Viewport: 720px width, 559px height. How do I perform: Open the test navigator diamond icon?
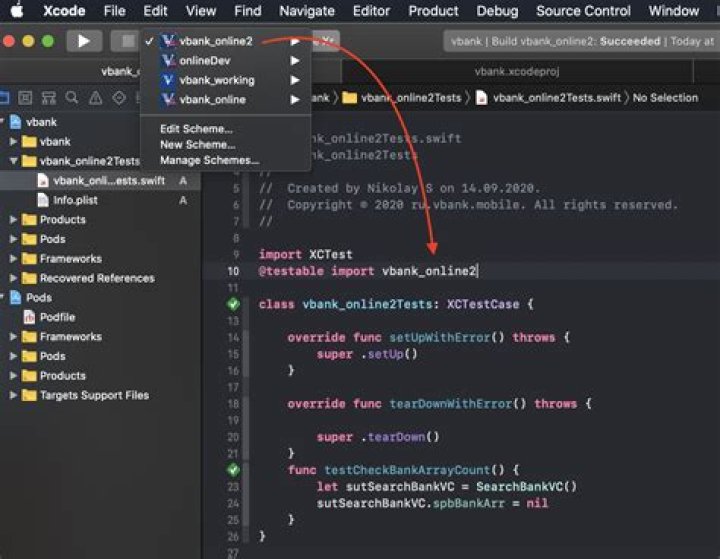click(x=119, y=97)
